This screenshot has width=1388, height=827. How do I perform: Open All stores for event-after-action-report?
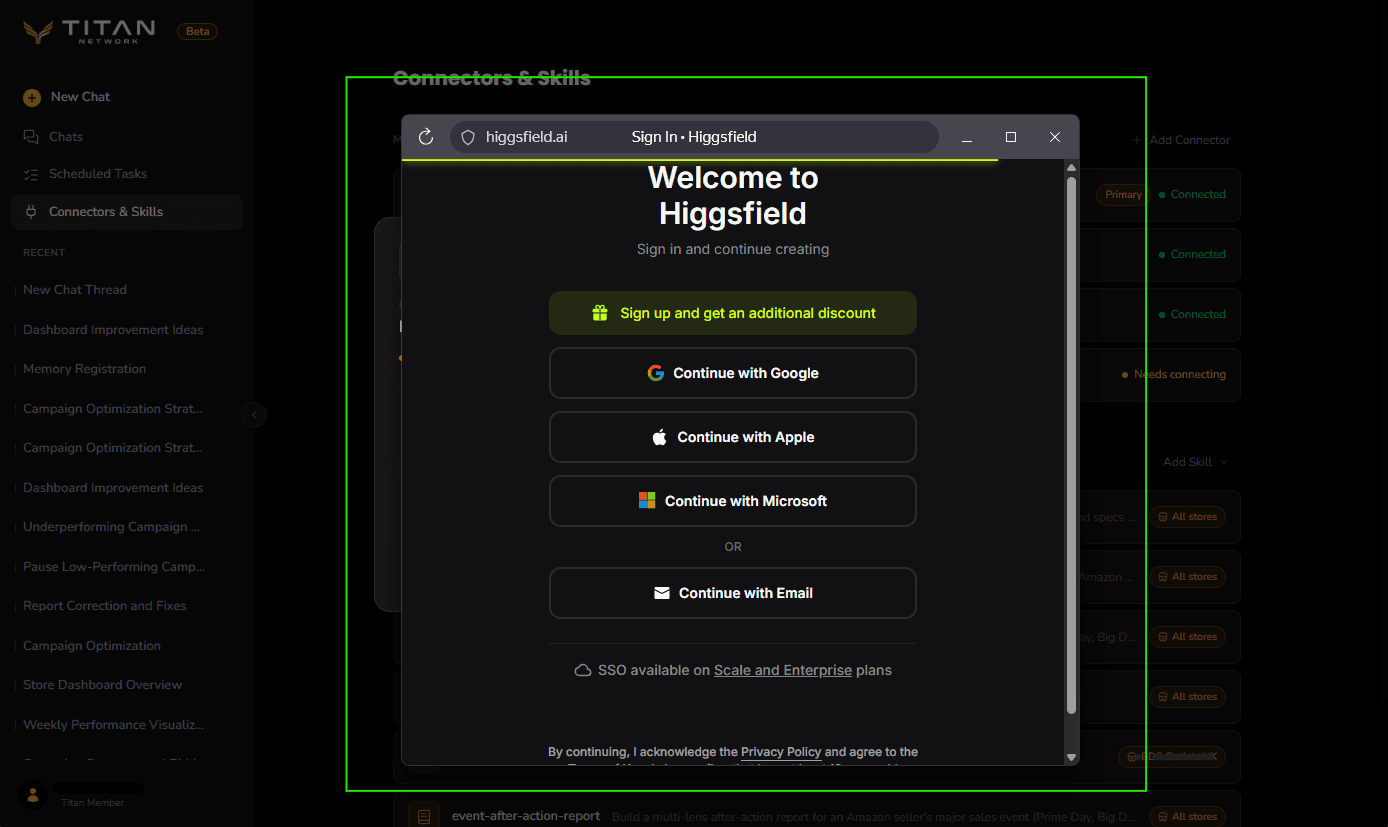[1187, 816]
